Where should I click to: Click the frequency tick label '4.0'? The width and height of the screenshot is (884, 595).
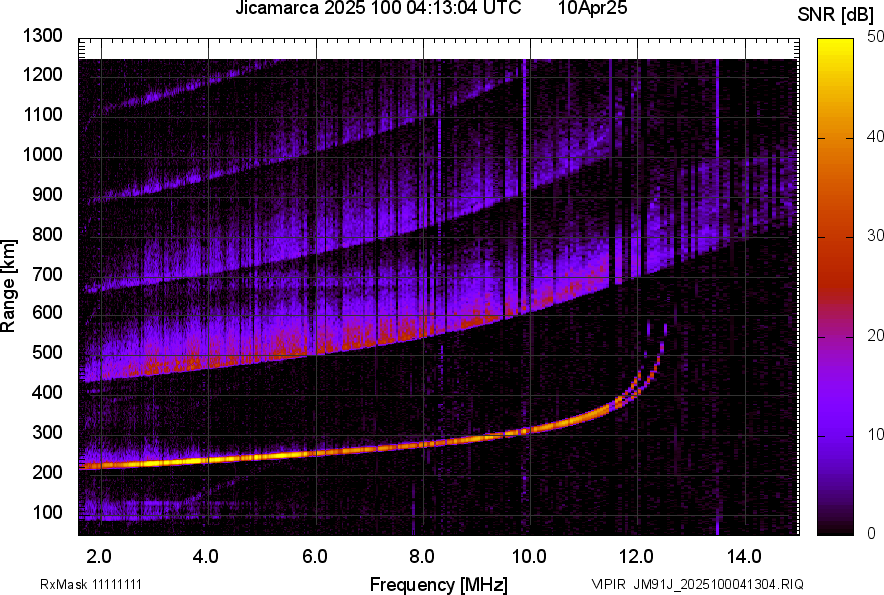[x=205, y=557]
